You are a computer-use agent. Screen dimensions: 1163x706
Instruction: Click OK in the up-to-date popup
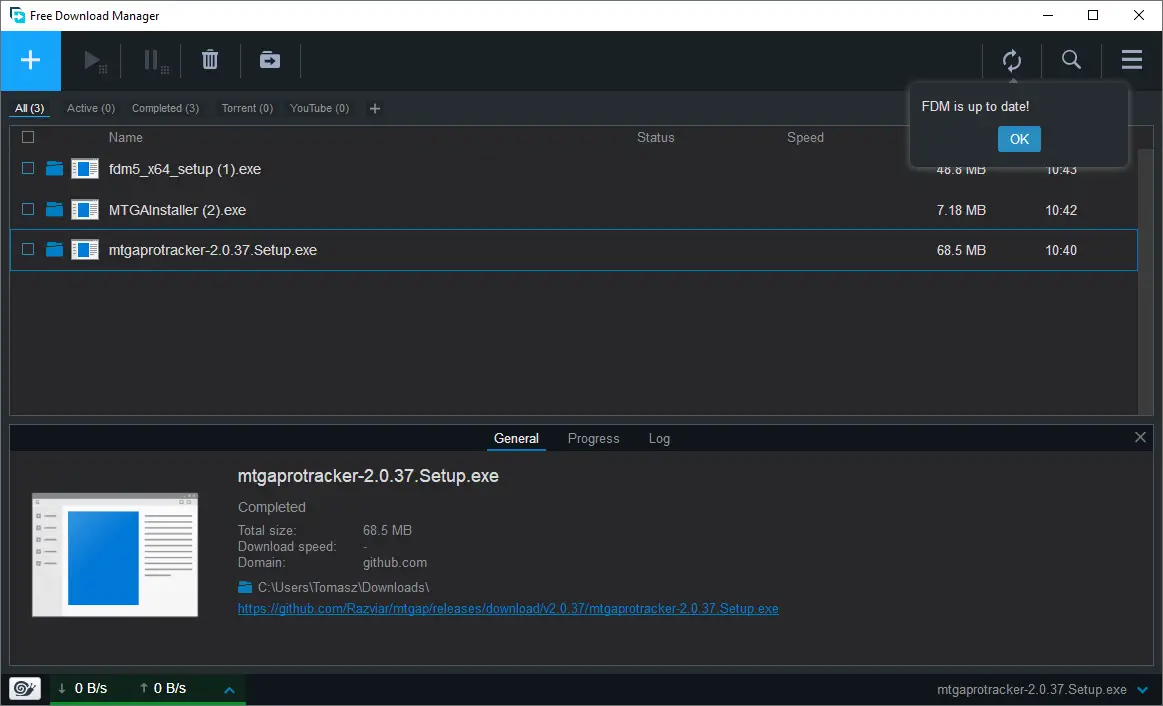click(x=1019, y=139)
